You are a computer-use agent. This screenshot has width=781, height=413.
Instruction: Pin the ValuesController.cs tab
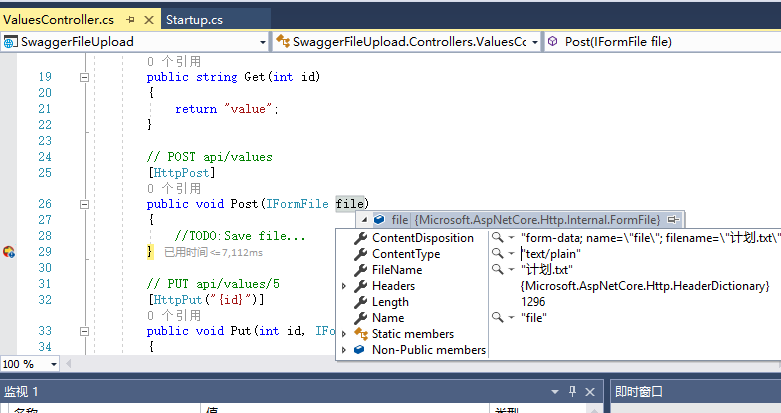130,20
